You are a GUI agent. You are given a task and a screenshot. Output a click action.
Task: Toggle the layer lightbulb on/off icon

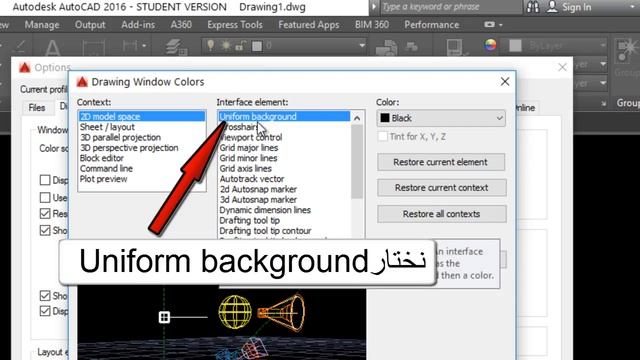coord(211,45)
